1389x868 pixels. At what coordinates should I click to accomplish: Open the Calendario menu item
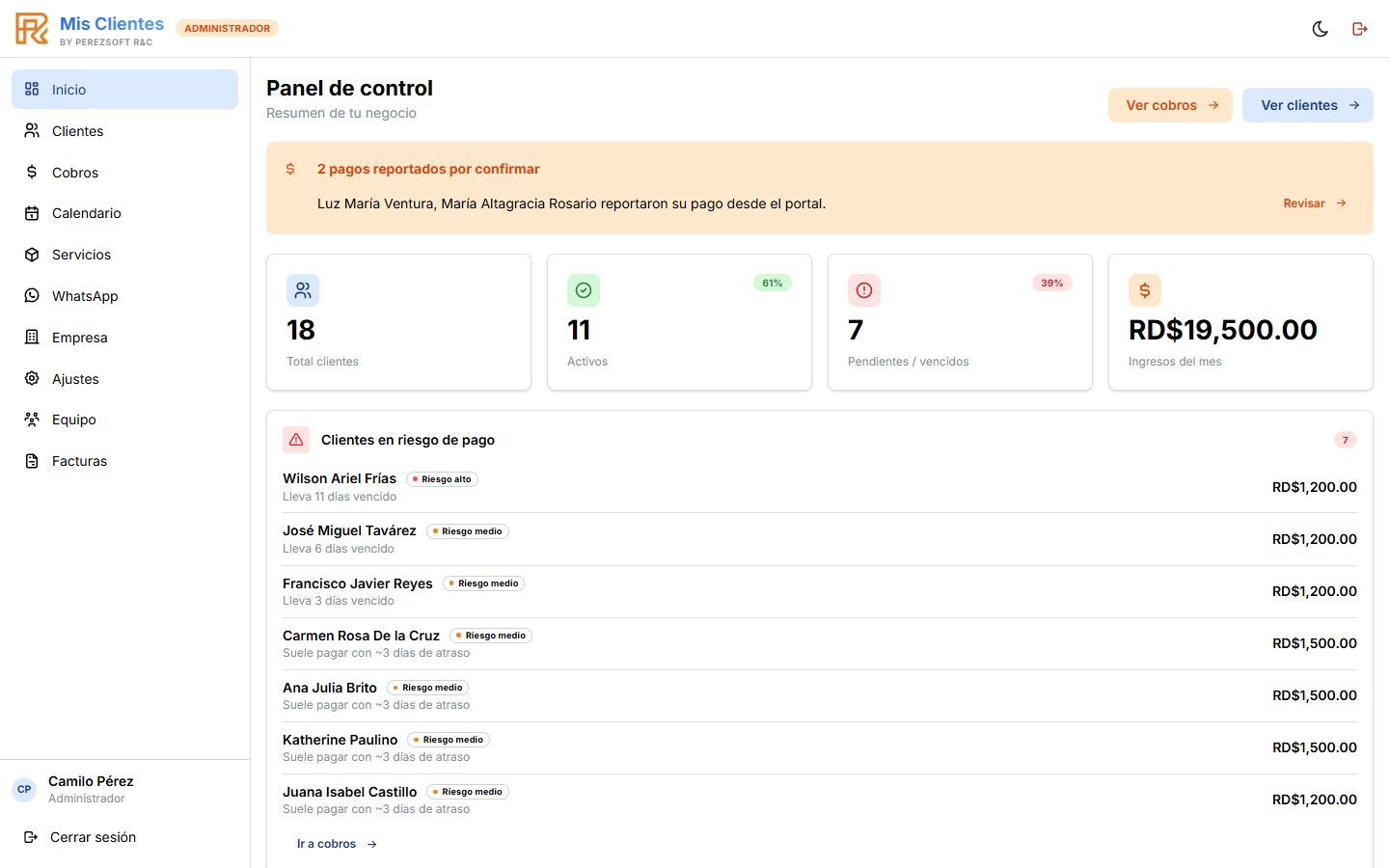tap(124, 213)
